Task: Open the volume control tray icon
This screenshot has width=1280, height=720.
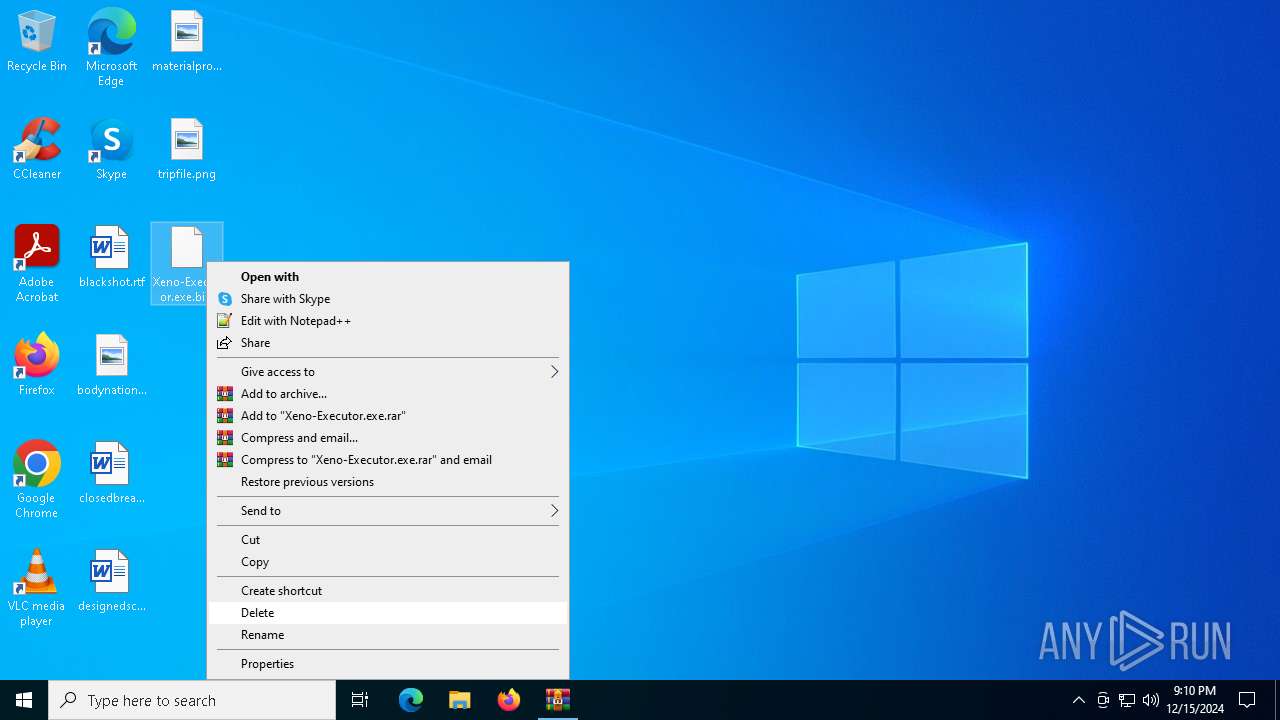Action: pos(1151,700)
